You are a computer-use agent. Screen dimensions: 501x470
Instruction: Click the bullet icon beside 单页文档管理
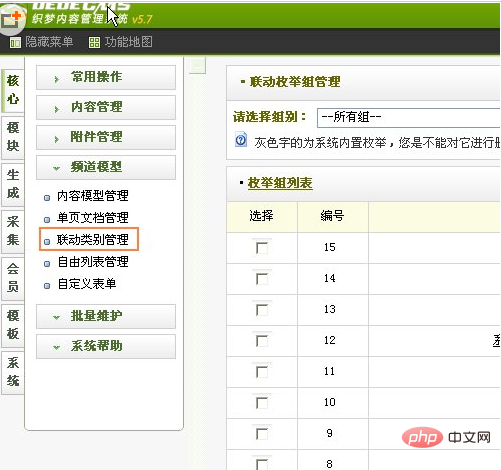tap(47, 220)
